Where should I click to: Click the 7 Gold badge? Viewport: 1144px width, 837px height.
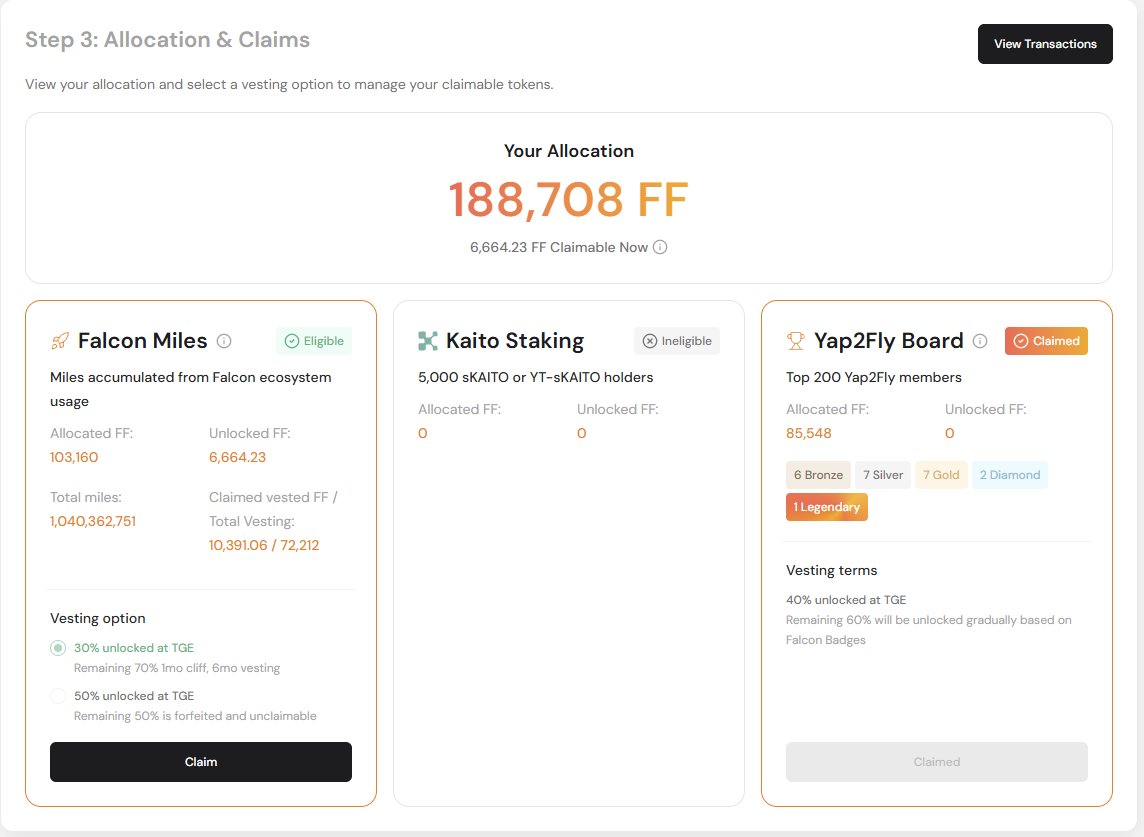943,475
